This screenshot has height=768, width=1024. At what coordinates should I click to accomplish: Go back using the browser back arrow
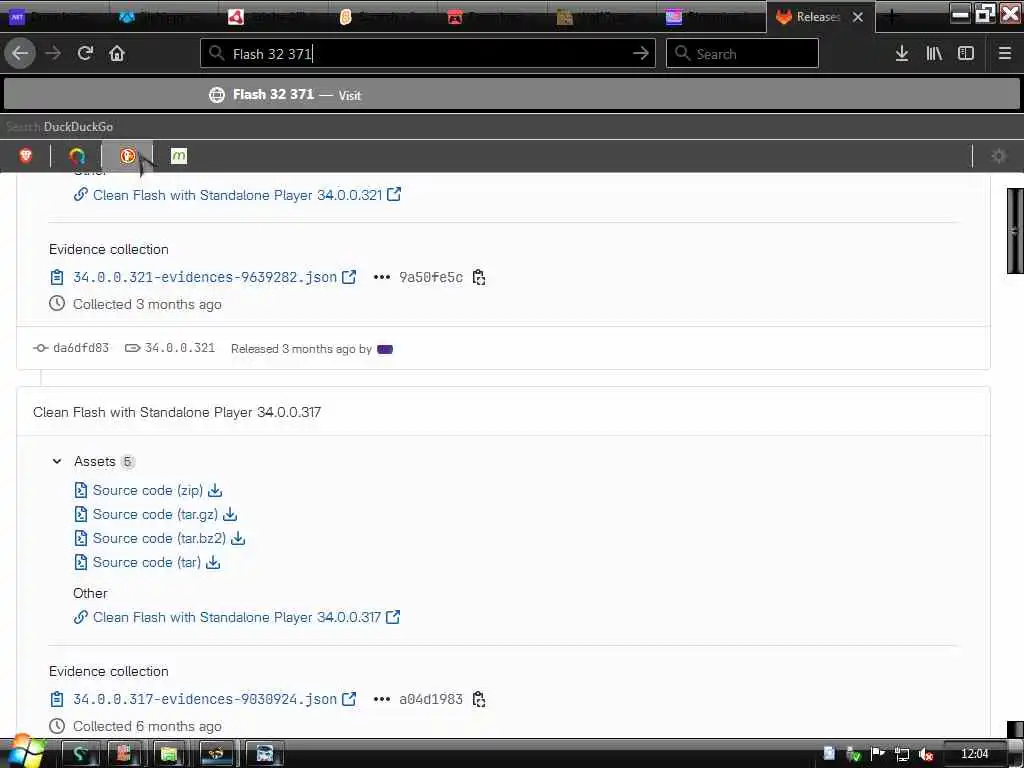[20, 54]
